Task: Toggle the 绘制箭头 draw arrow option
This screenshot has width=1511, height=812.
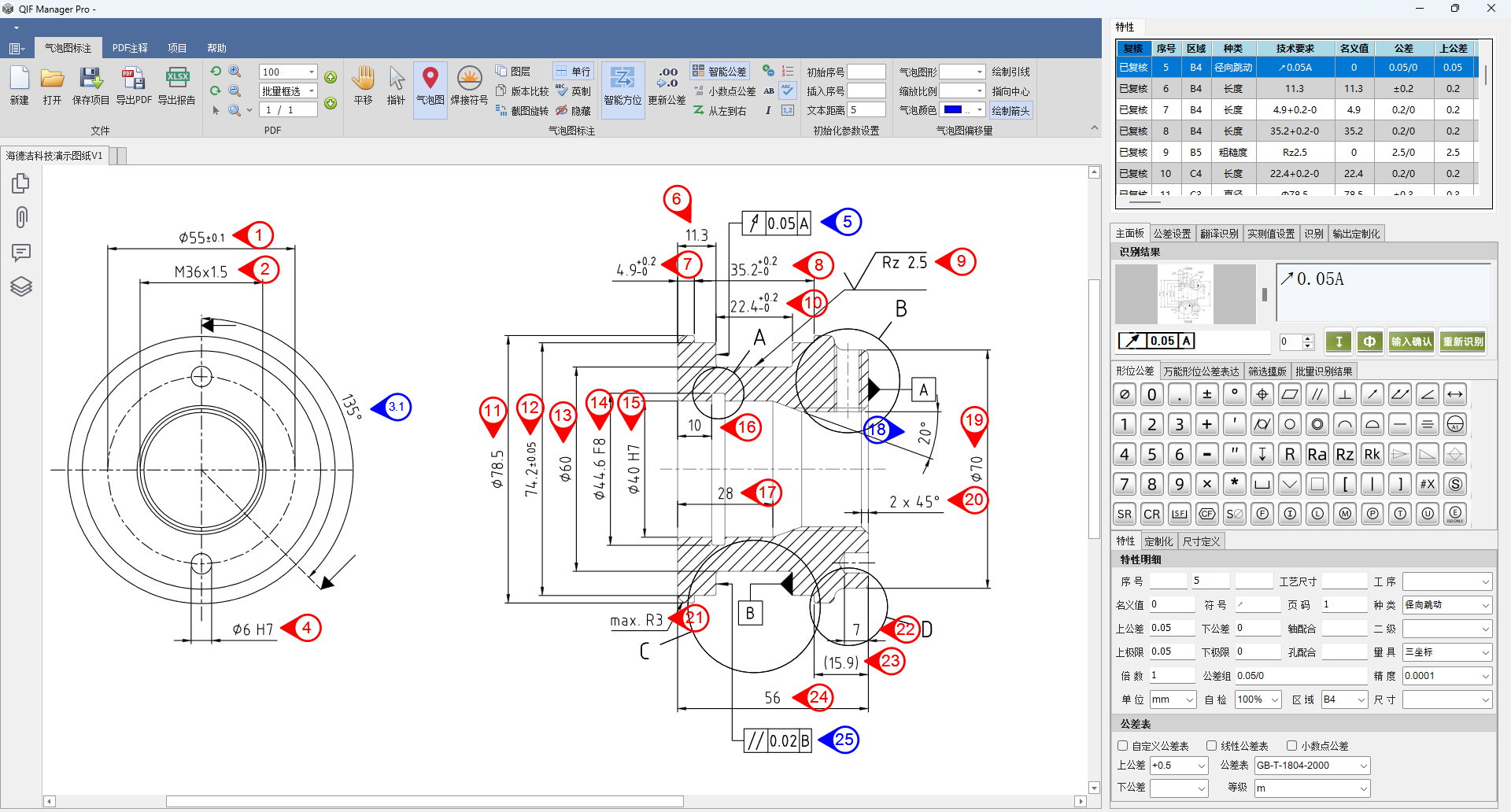Action: click(1010, 111)
